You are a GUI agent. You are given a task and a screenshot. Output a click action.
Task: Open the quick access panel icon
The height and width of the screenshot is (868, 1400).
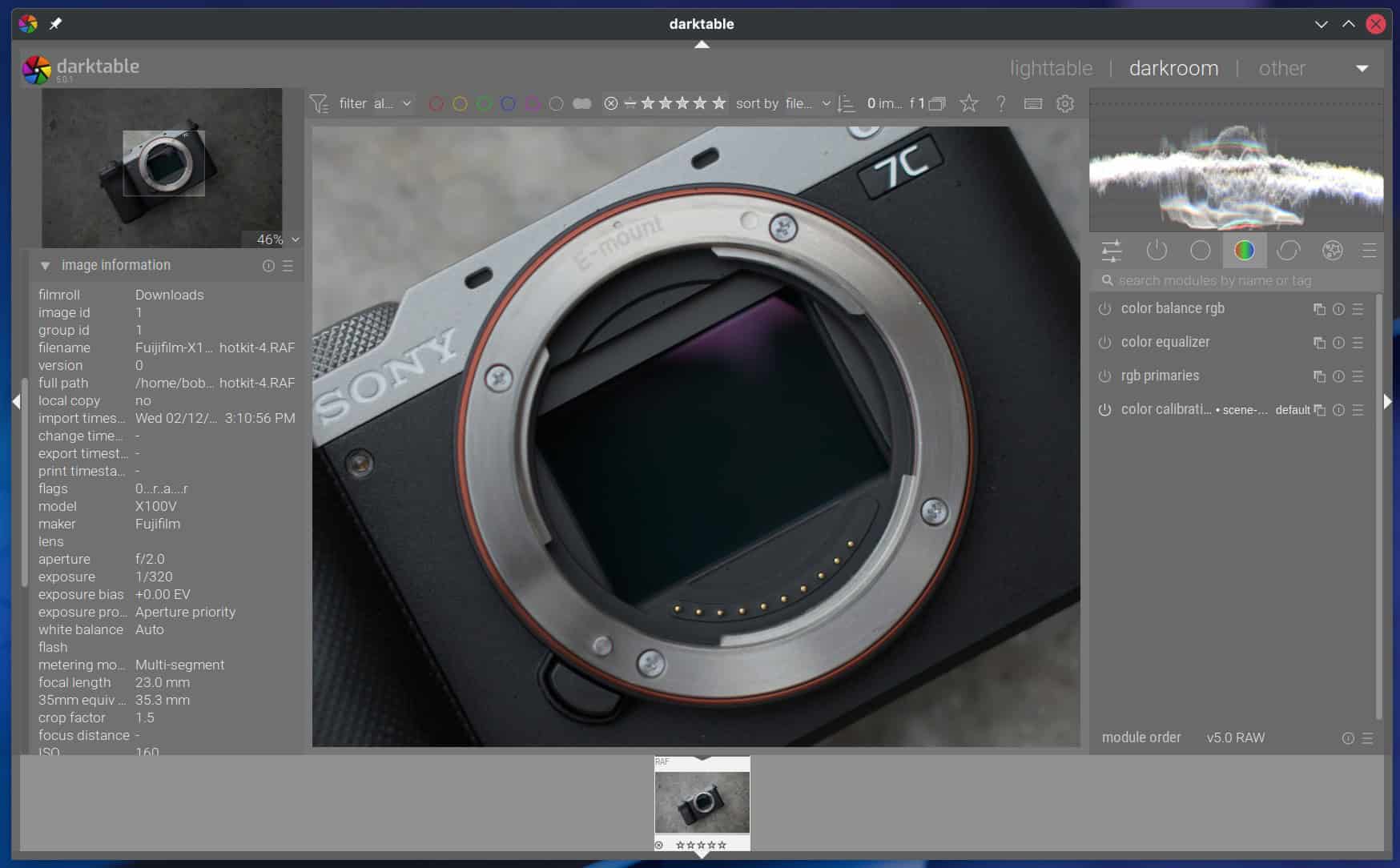[x=1111, y=251]
